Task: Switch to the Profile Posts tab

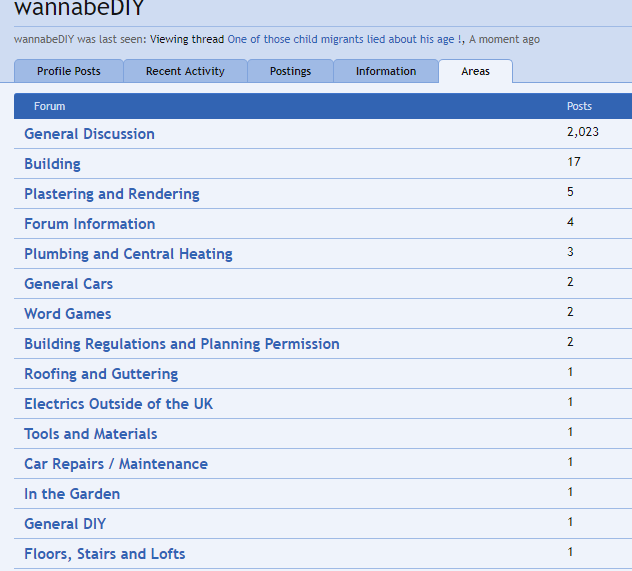Action: pos(68,71)
